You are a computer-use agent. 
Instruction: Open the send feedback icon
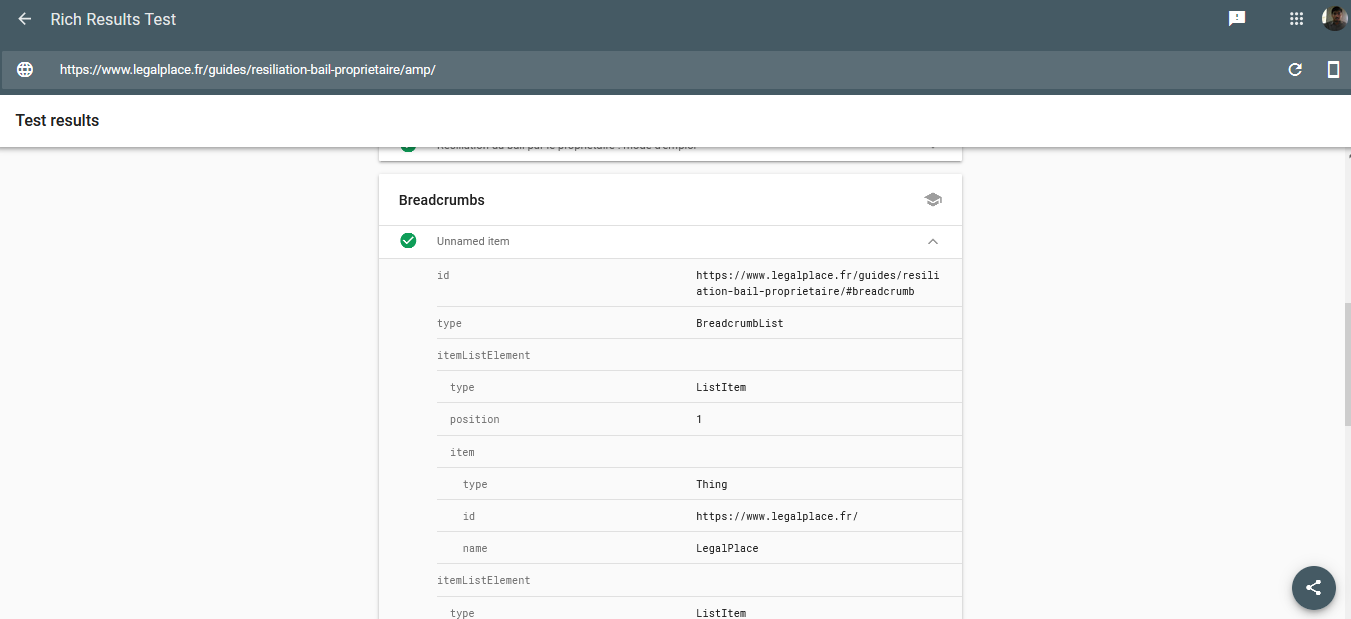pos(1237,19)
